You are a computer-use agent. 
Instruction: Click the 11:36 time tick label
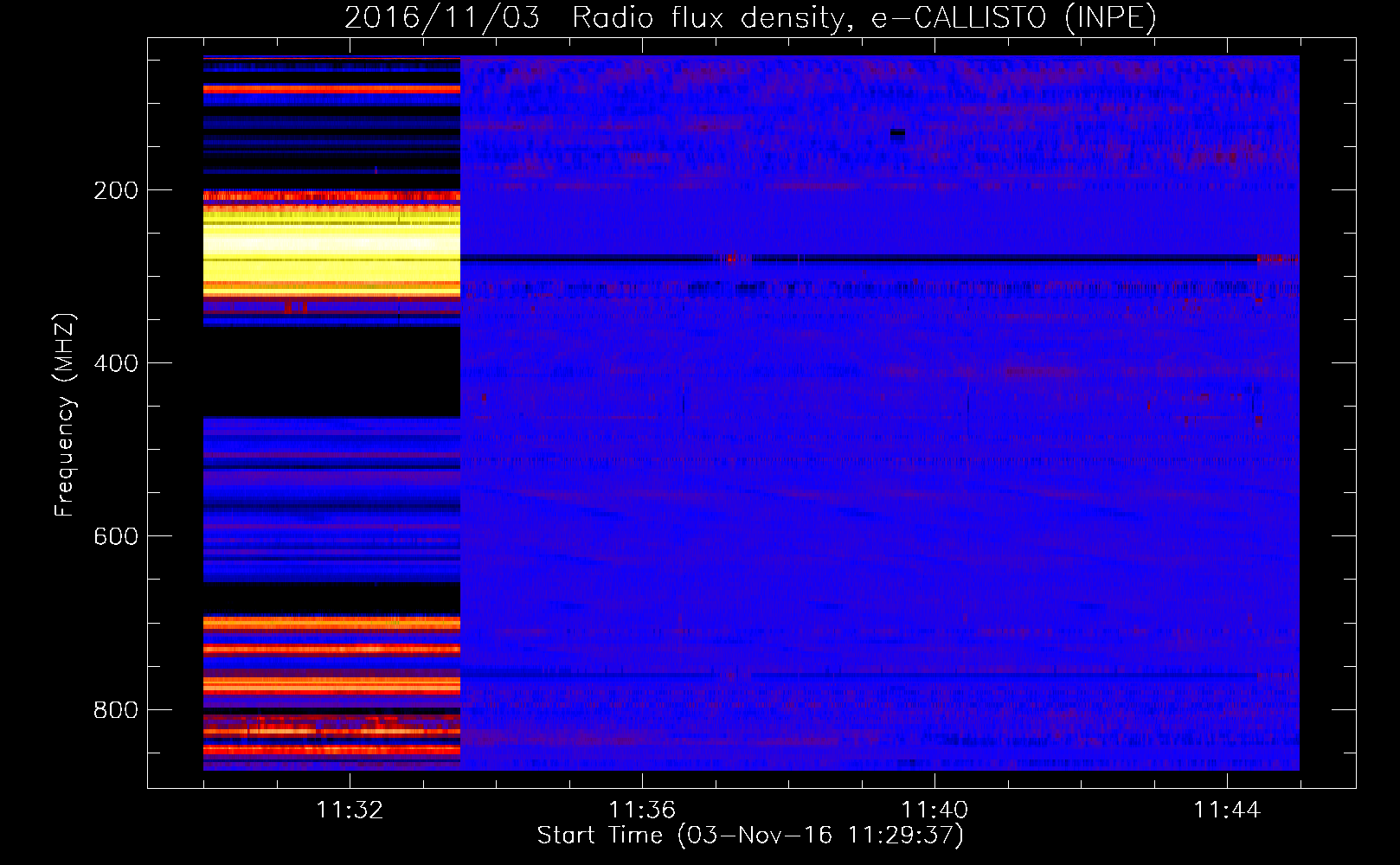[642, 811]
